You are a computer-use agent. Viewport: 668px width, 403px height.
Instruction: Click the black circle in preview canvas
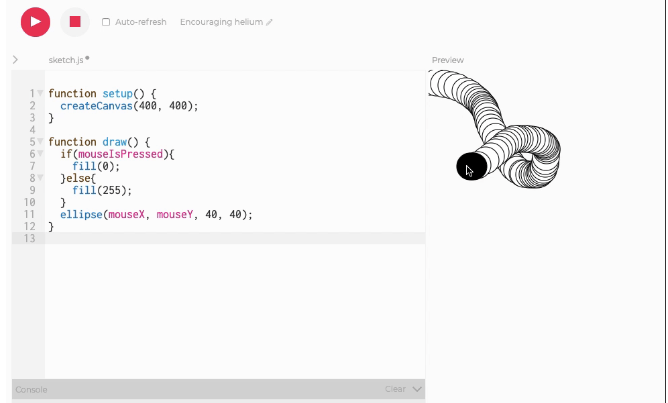coord(470,167)
